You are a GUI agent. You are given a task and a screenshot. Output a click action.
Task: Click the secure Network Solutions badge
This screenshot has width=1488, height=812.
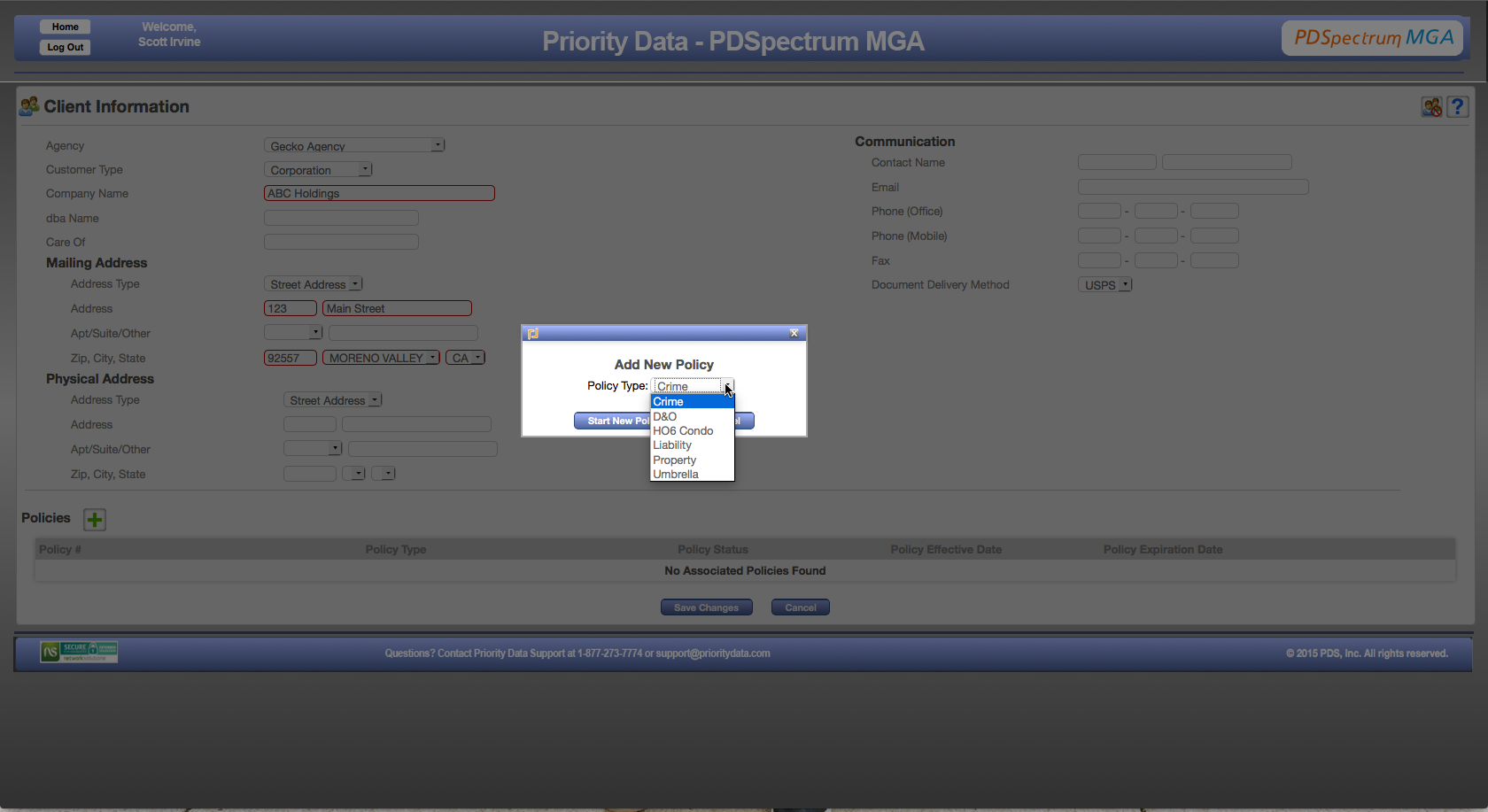(79, 652)
